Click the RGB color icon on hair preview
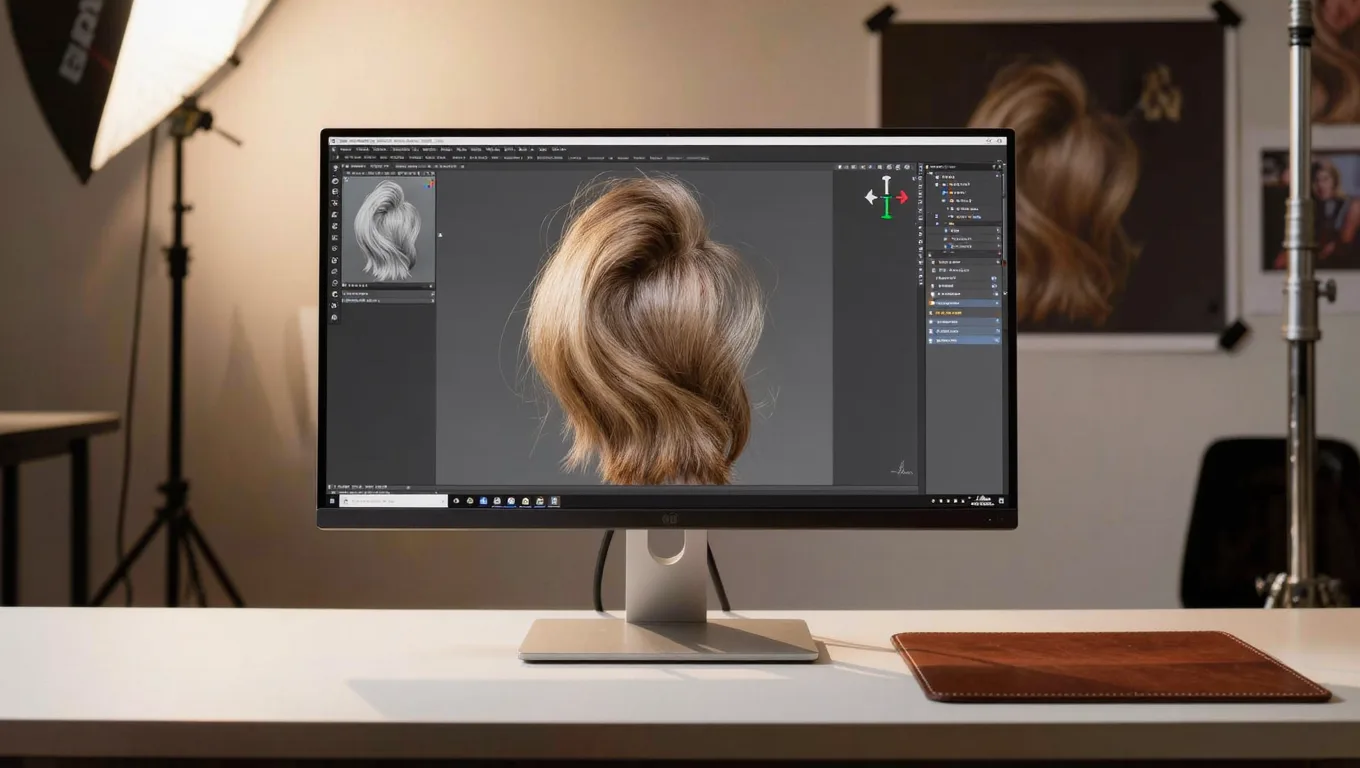Screen dimensions: 1360x768 point(428,184)
